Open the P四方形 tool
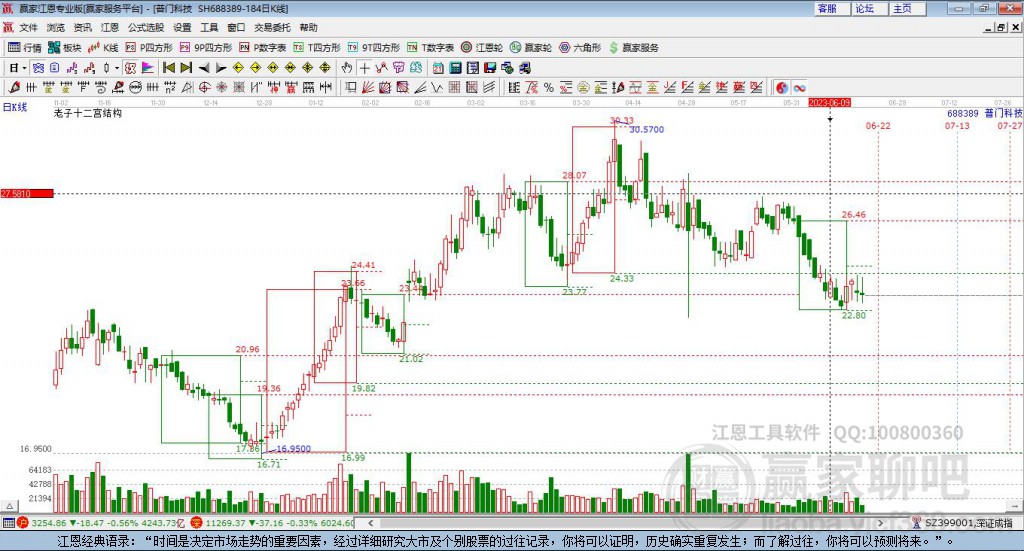 point(149,48)
